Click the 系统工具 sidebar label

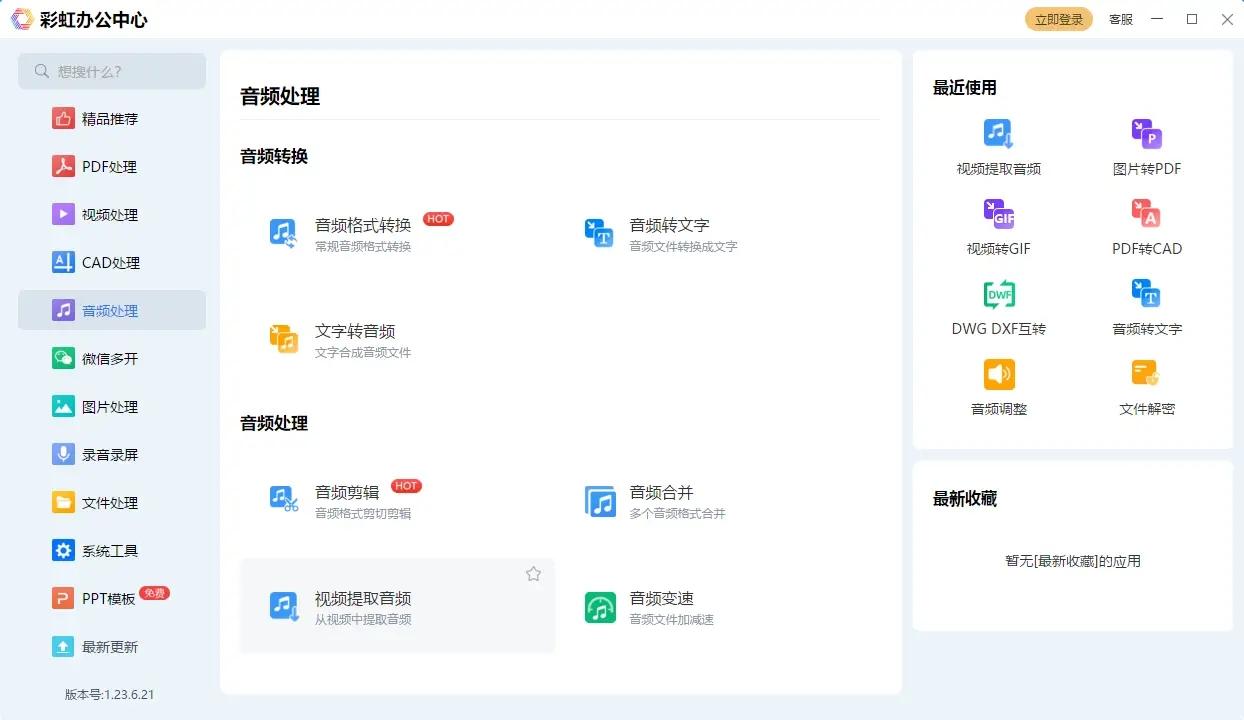[110, 551]
